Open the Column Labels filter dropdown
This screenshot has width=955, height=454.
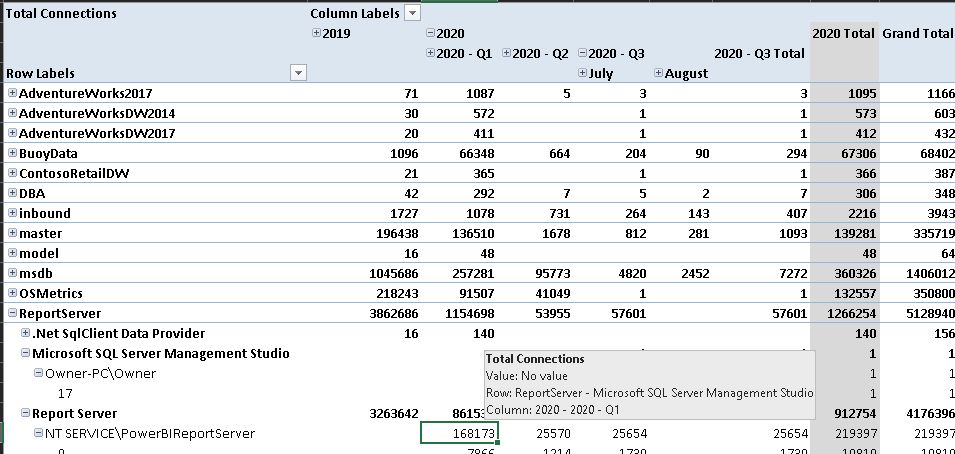(x=412, y=13)
